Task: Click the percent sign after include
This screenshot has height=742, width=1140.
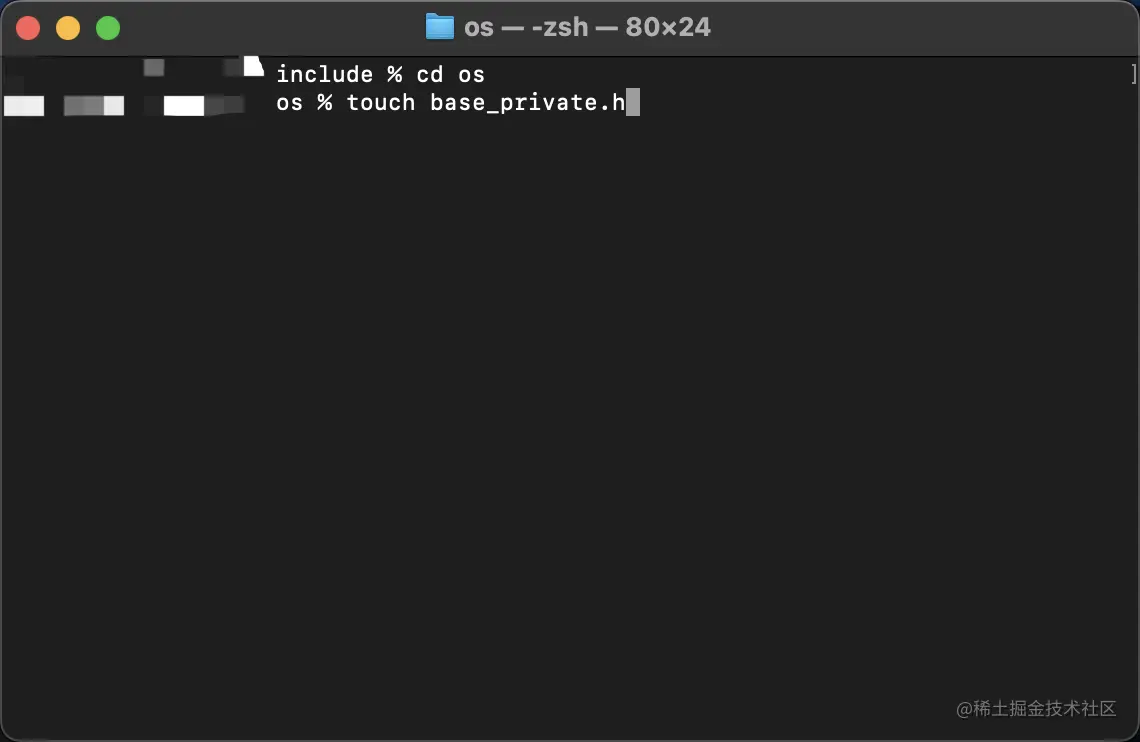Action: point(394,74)
